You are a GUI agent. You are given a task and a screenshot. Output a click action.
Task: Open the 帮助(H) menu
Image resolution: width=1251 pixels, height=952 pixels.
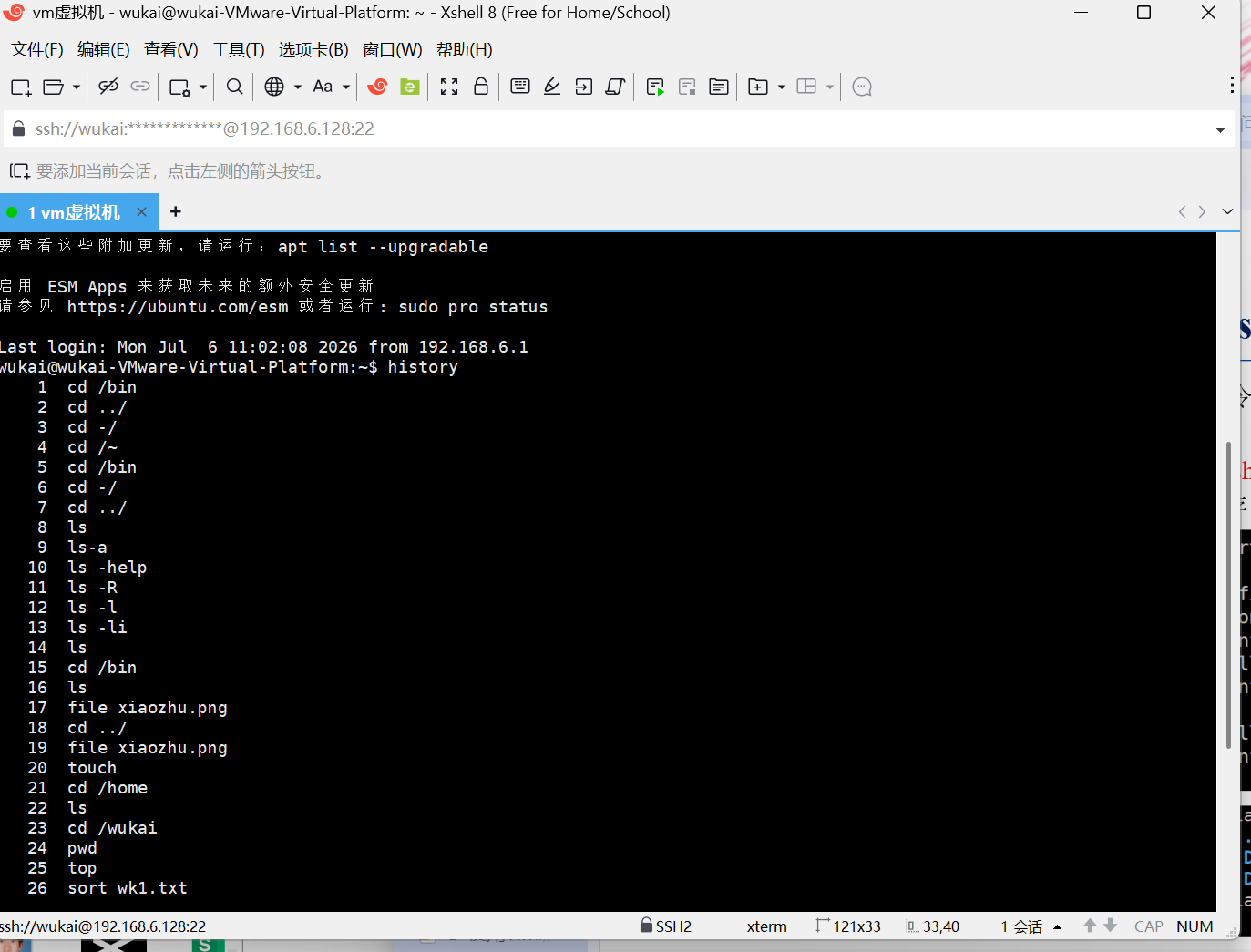(x=465, y=49)
